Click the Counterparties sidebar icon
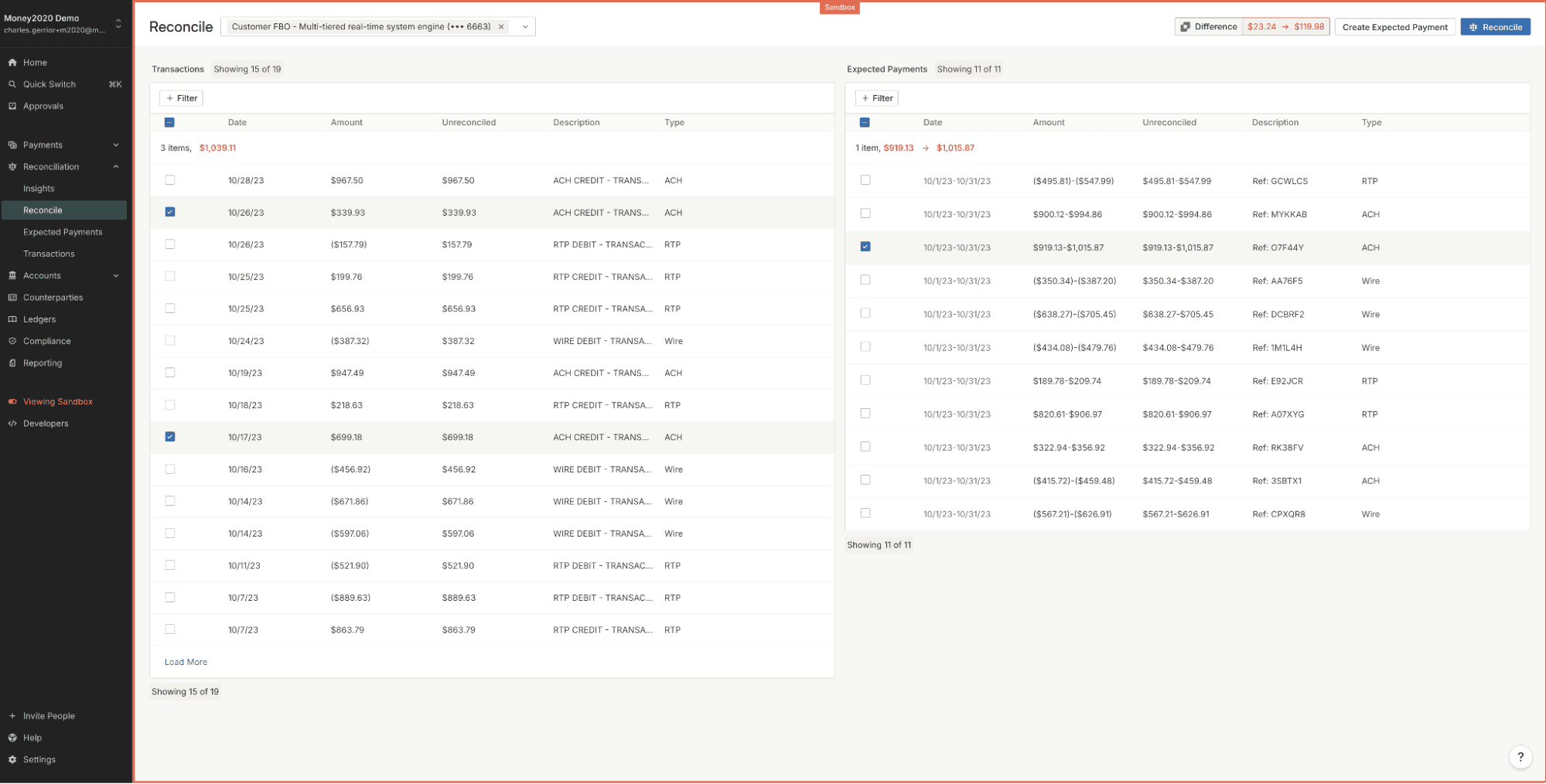Screen dimensions: 1546x784 (12, 298)
